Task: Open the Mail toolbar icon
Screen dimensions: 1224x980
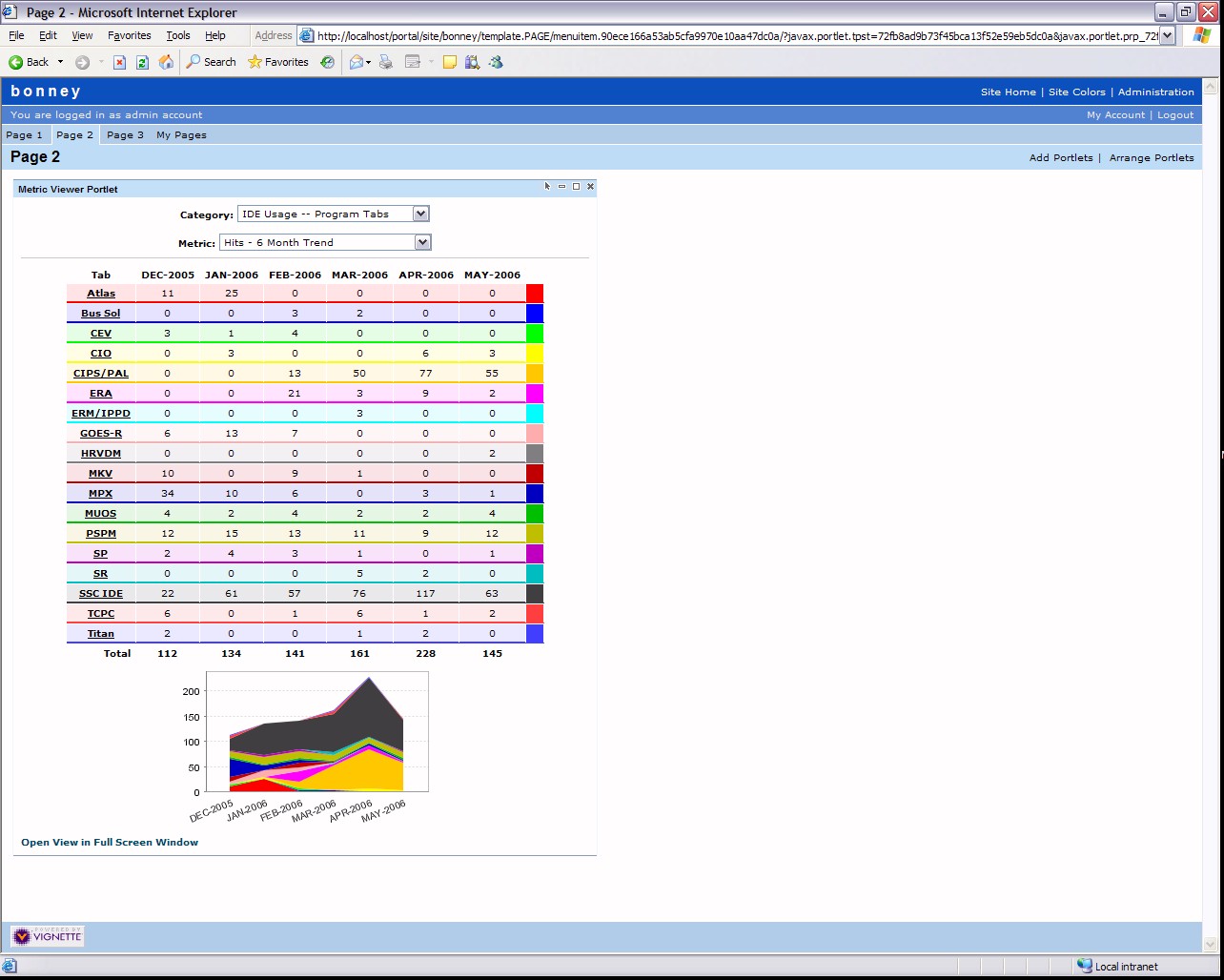Action: point(357,62)
